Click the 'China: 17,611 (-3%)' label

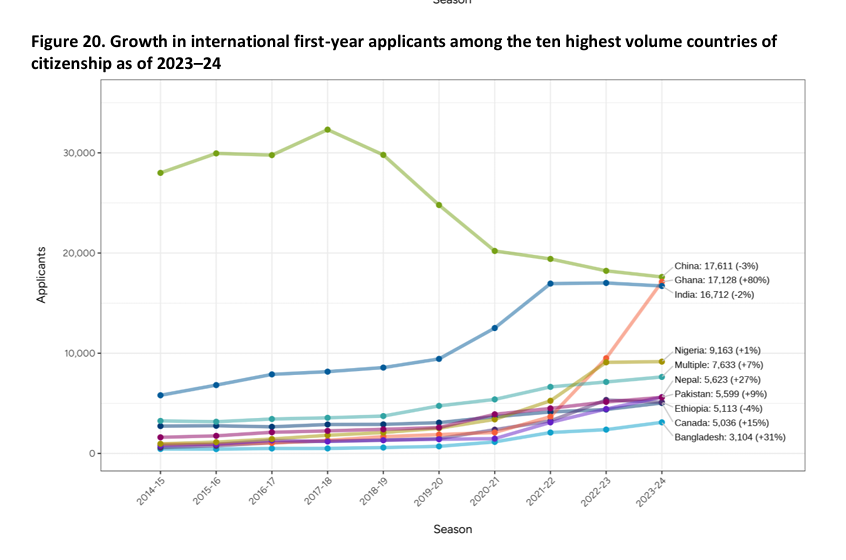(716, 266)
